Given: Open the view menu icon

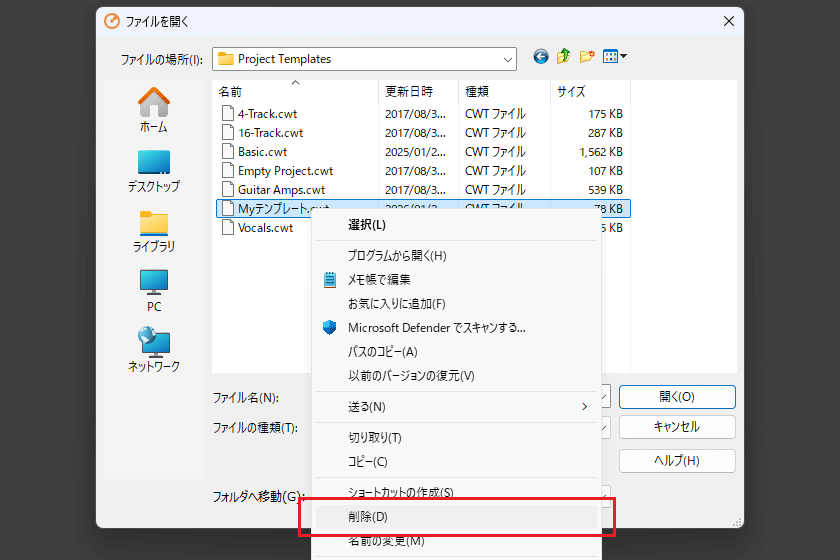Looking at the screenshot, I should 615,57.
